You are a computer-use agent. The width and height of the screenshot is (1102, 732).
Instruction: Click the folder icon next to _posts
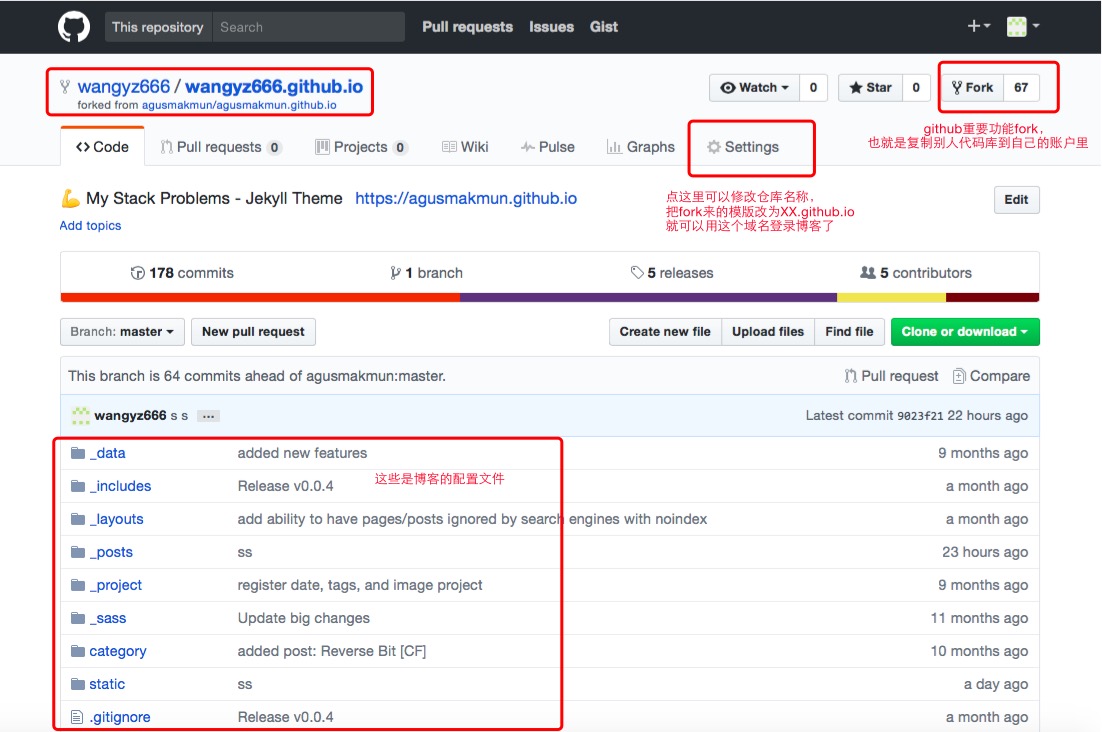click(78, 552)
